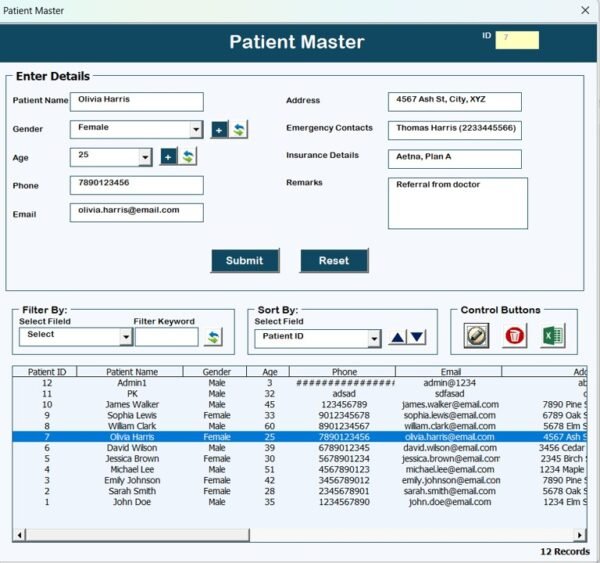Image resolution: width=600 pixels, height=563 pixels.
Task: Select the Michael Lee row
Action: 300,469
